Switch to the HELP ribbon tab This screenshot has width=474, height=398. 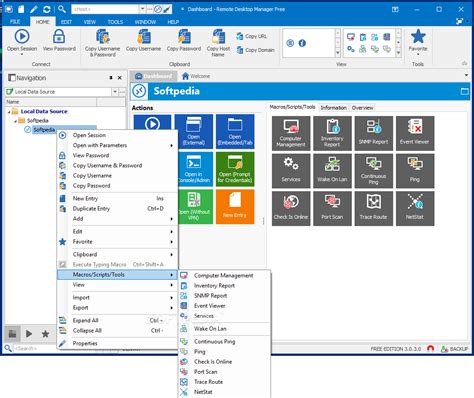[173, 22]
